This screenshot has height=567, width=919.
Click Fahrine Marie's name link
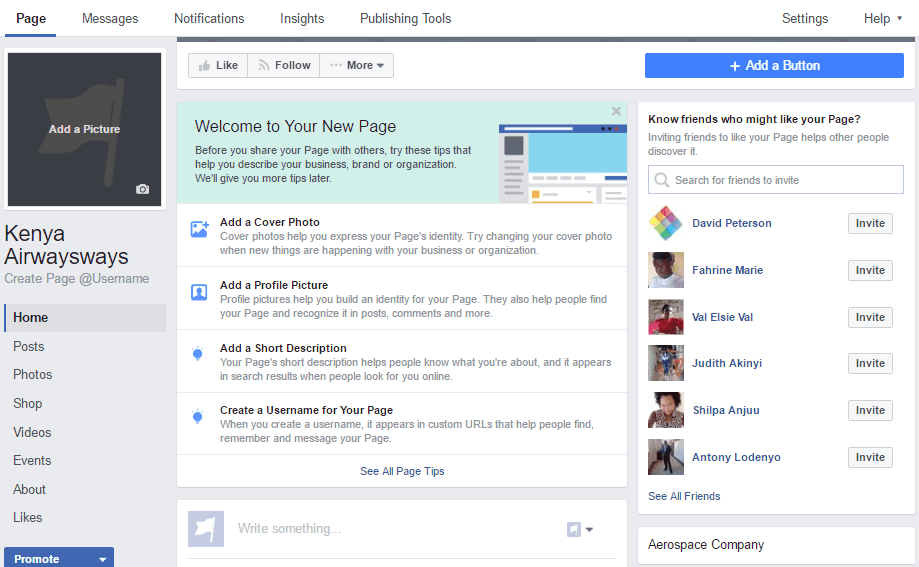727,270
